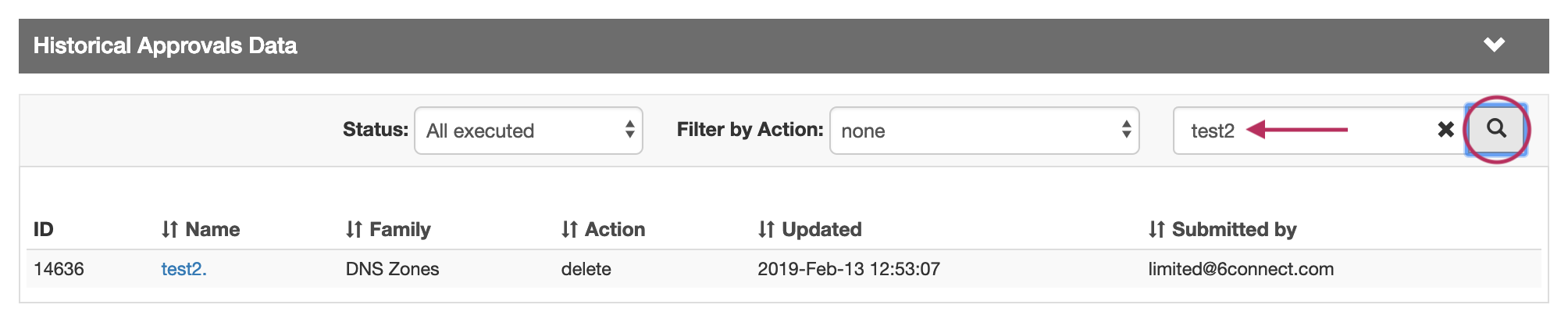
Task: Click the magnifying glass search button
Action: point(1495,129)
